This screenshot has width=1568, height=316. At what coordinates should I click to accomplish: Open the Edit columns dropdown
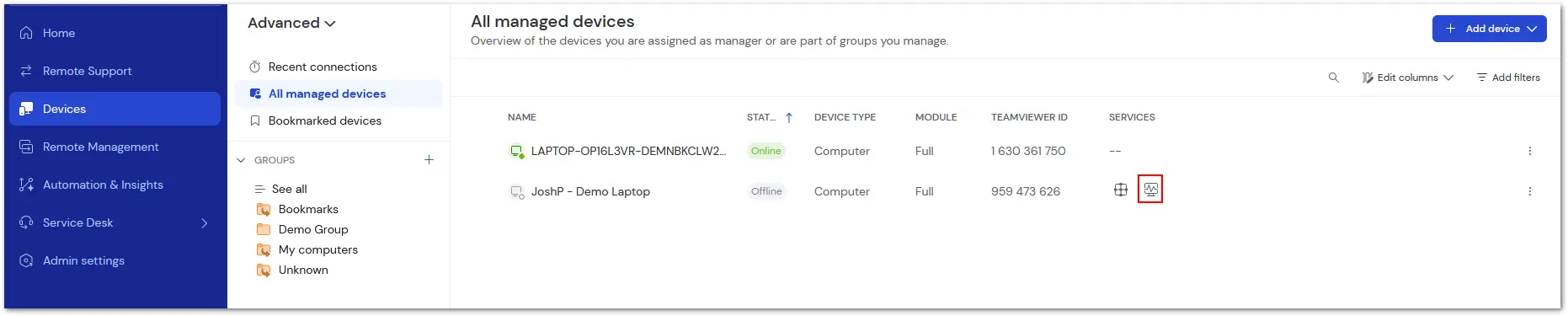[1407, 78]
